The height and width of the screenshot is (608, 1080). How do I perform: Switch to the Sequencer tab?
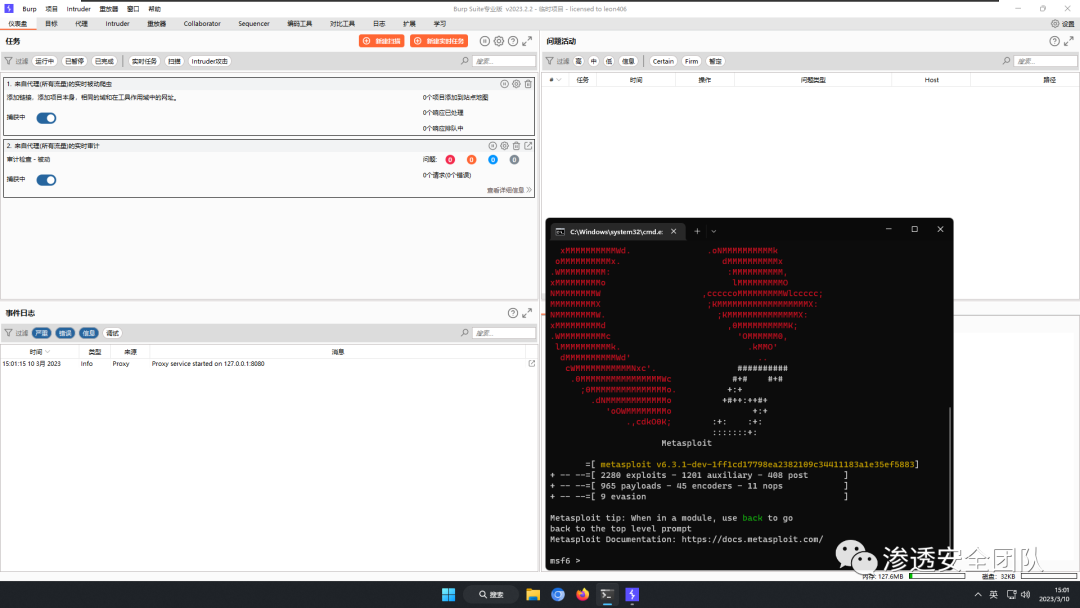253,23
